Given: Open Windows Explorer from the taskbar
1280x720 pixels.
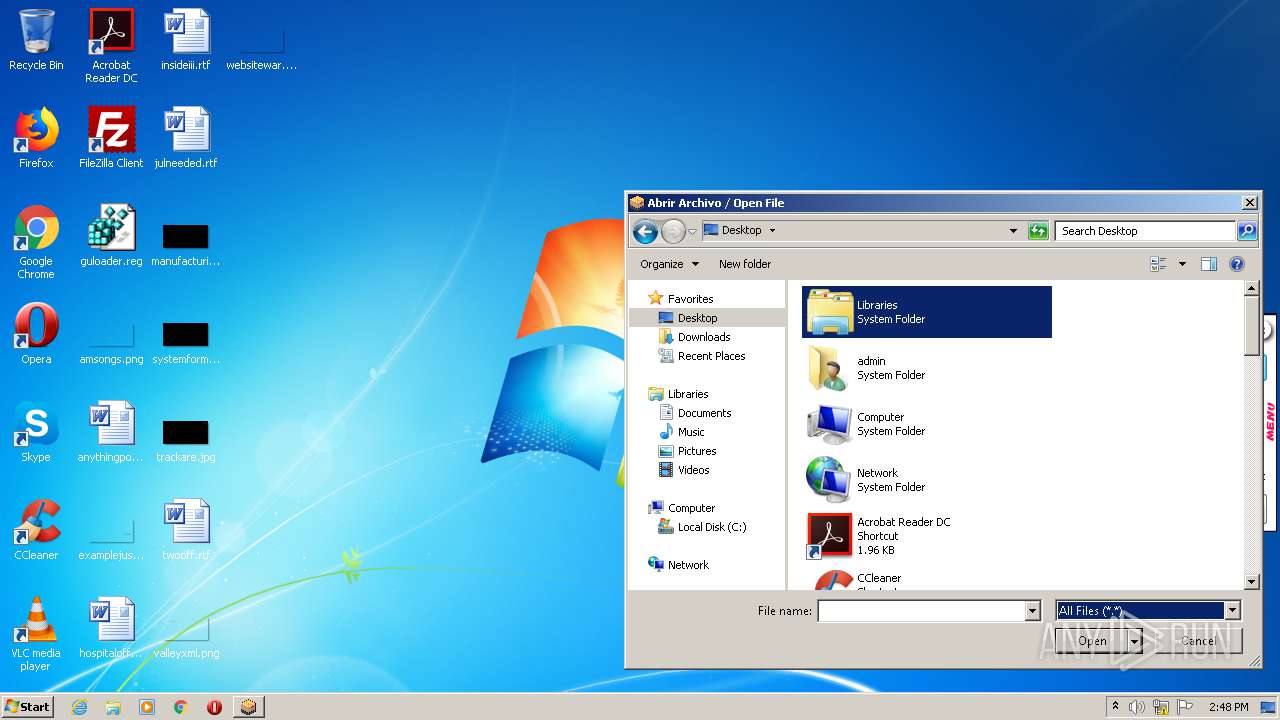Looking at the screenshot, I should pyautogui.click(x=113, y=707).
